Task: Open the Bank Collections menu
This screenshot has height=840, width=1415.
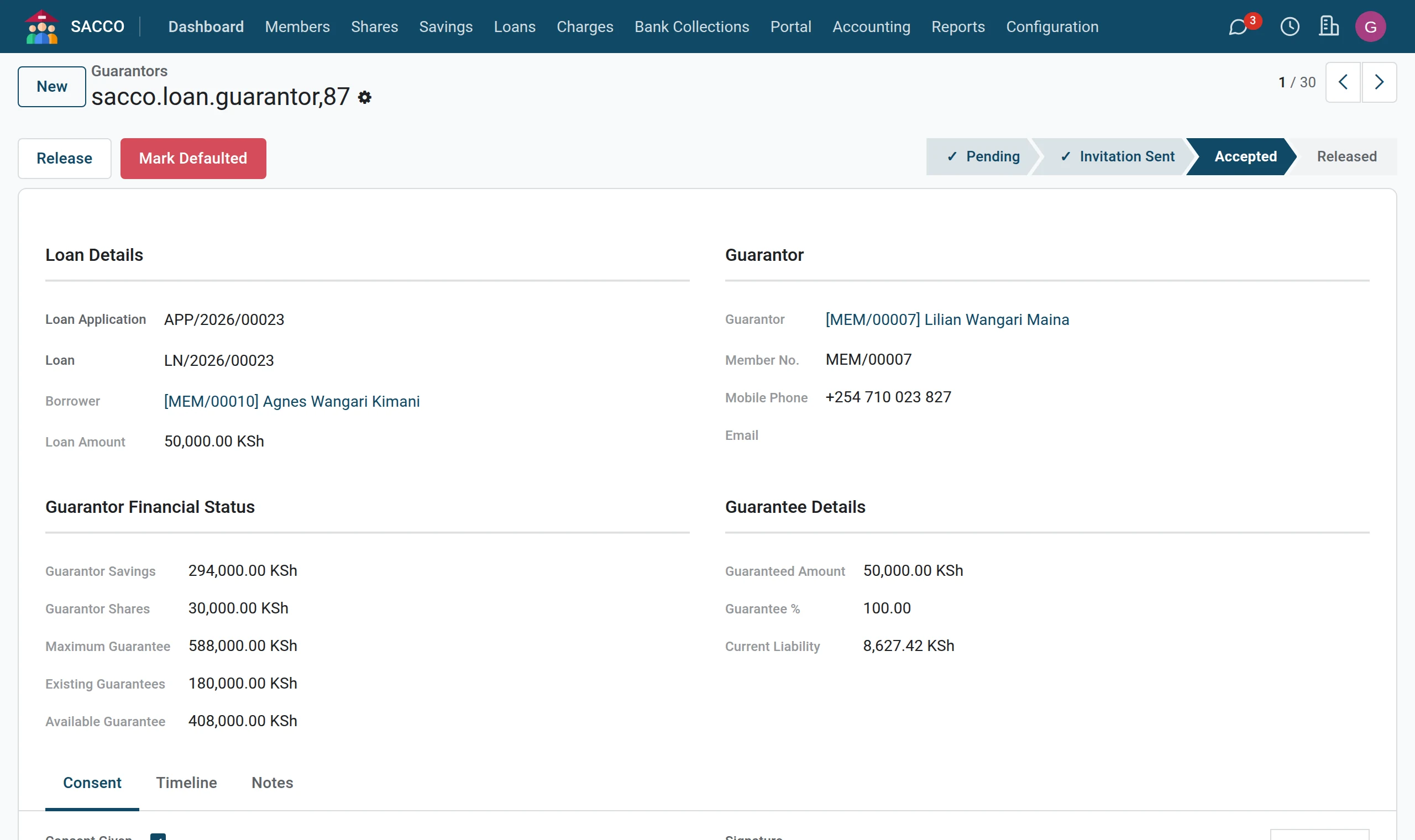Action: coord(691,27)
